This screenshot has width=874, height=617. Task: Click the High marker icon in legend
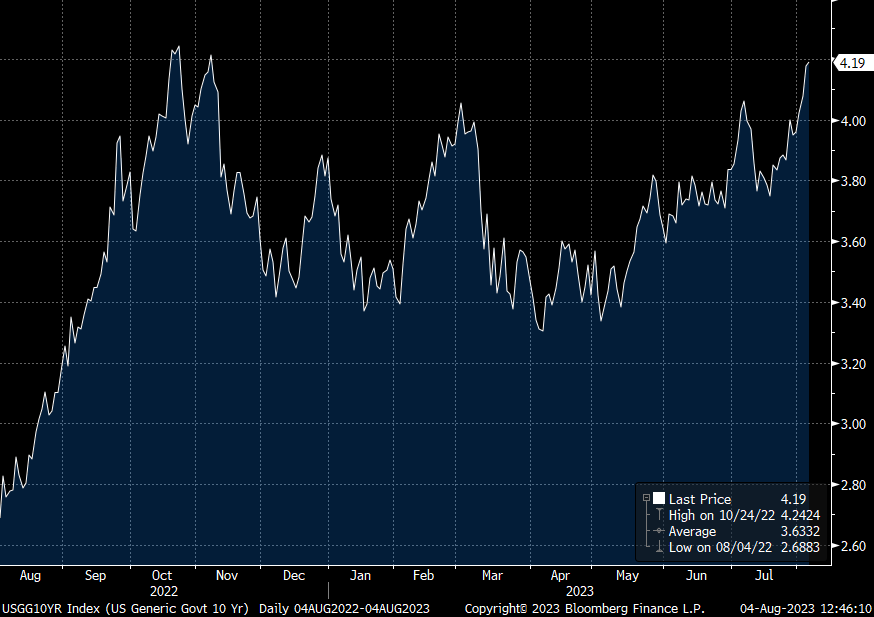coord(659,515)
